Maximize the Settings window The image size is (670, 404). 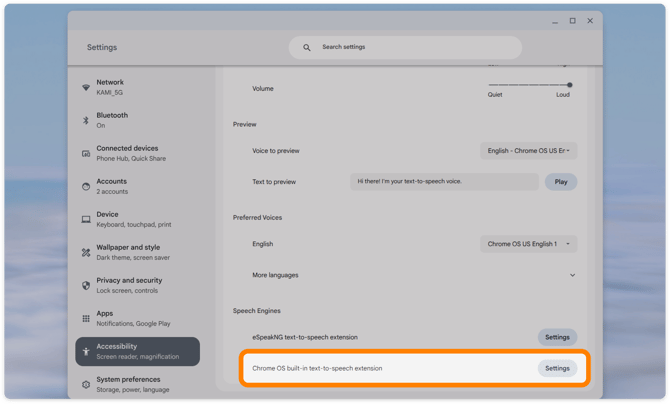point(573,21)
